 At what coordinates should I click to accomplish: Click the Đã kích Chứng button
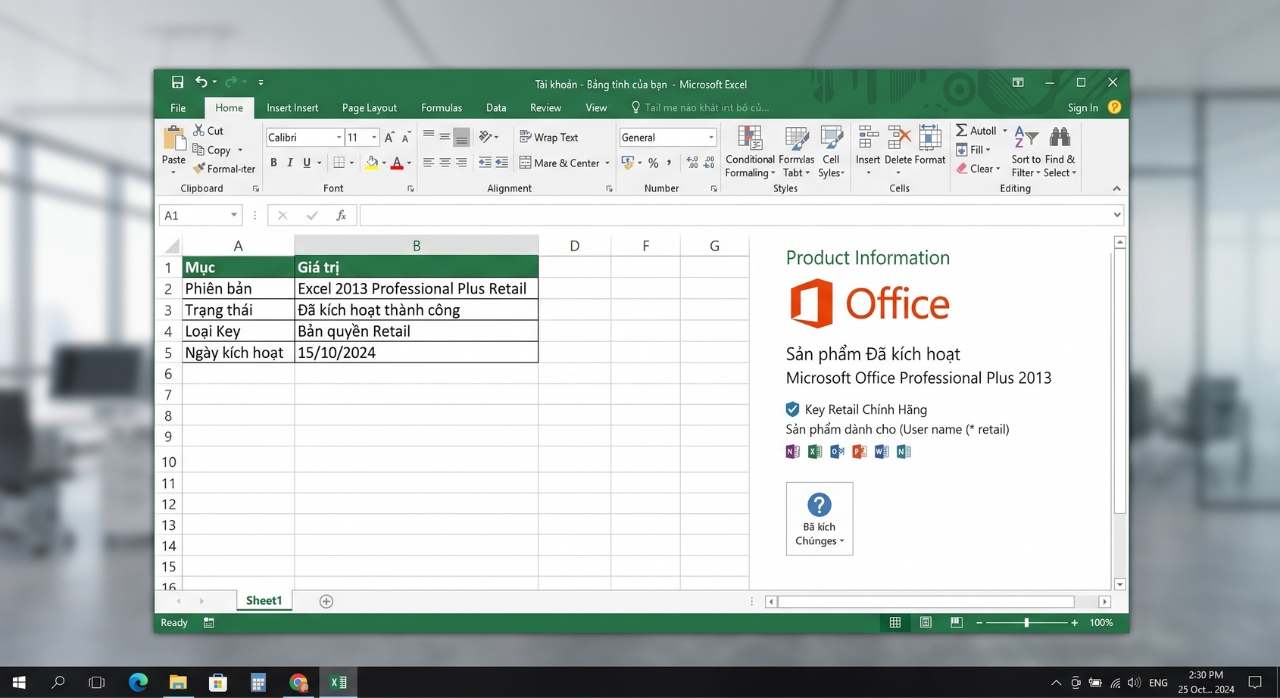point(819,519)
